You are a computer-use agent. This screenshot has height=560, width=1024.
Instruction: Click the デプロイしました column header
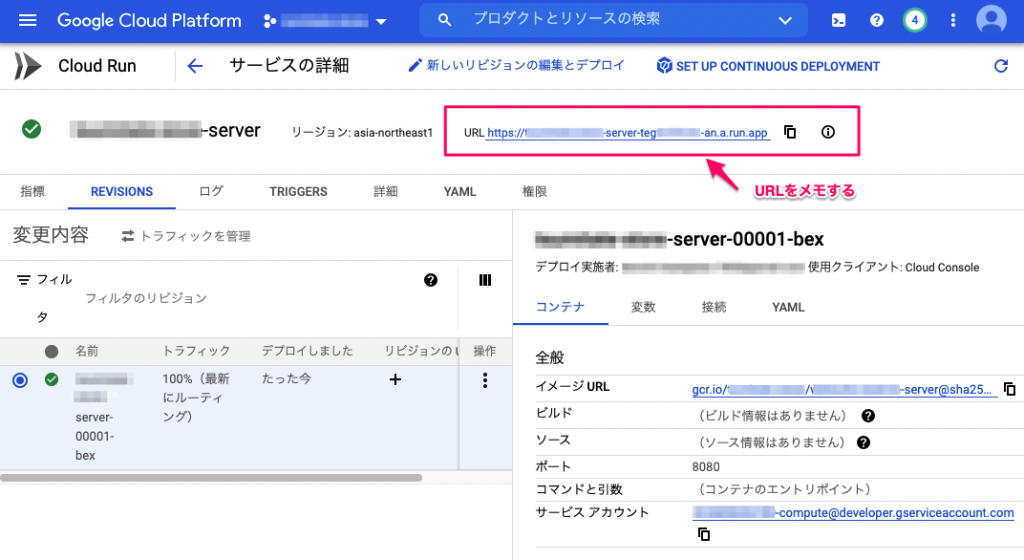click(307, 351)
